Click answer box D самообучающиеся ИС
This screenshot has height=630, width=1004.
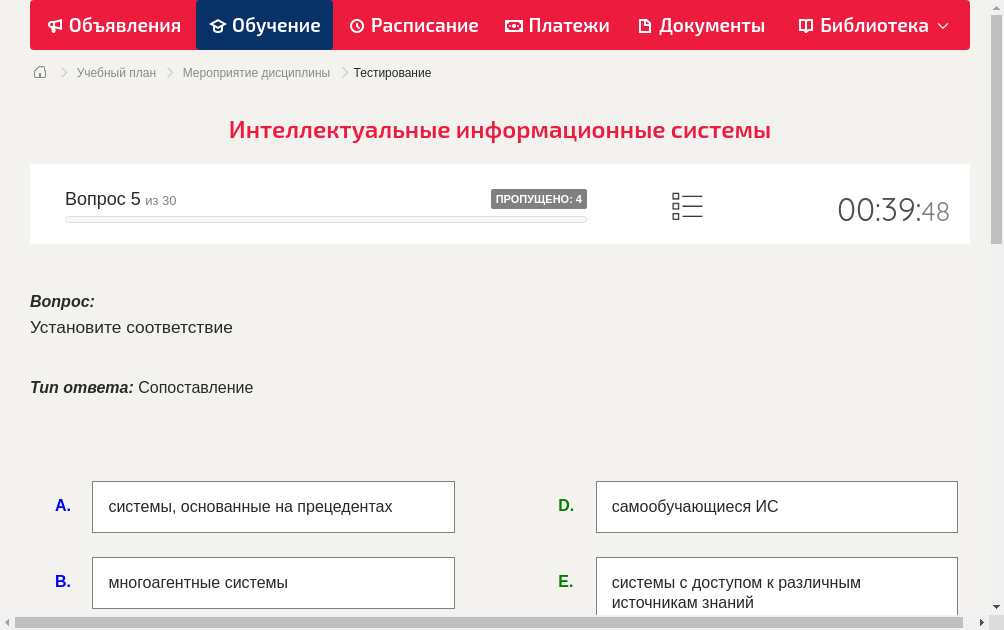tap(776, 506)
